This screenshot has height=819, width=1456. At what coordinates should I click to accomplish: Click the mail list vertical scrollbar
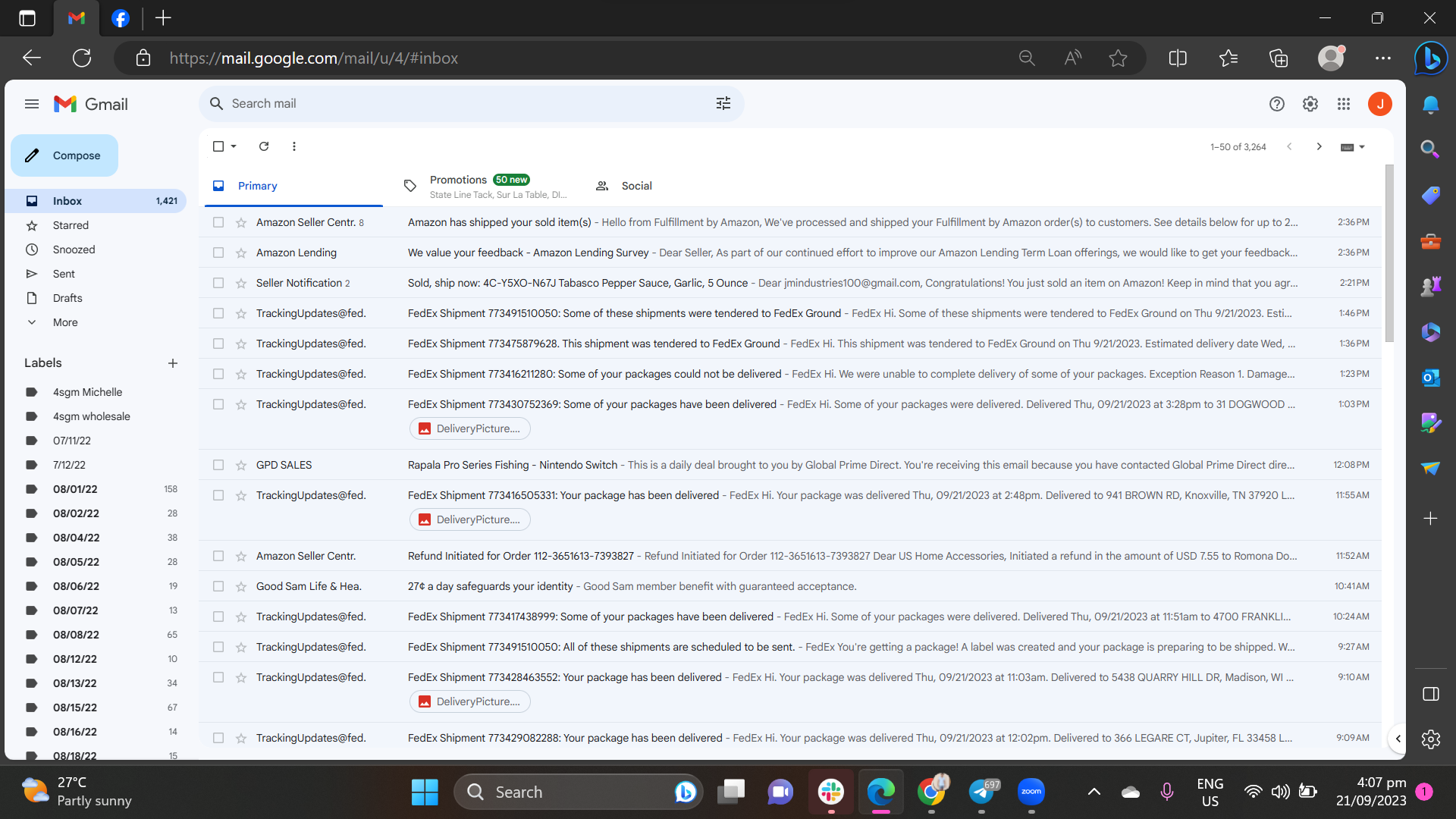click(x=1389, y=254)
